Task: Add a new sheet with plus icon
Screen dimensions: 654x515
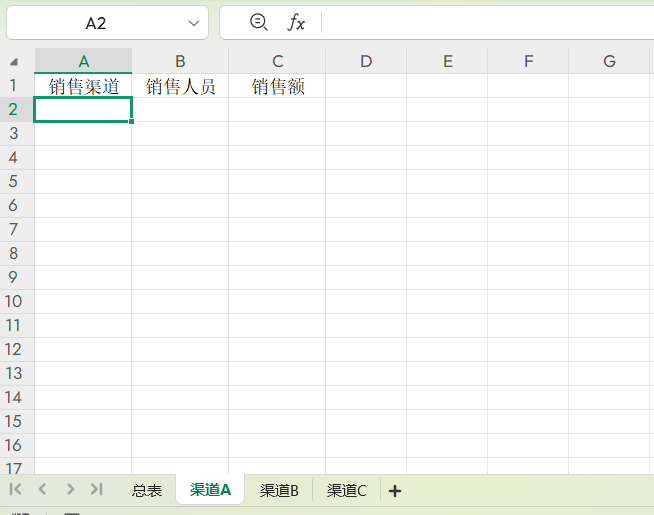Action: (x=395, y=490)
